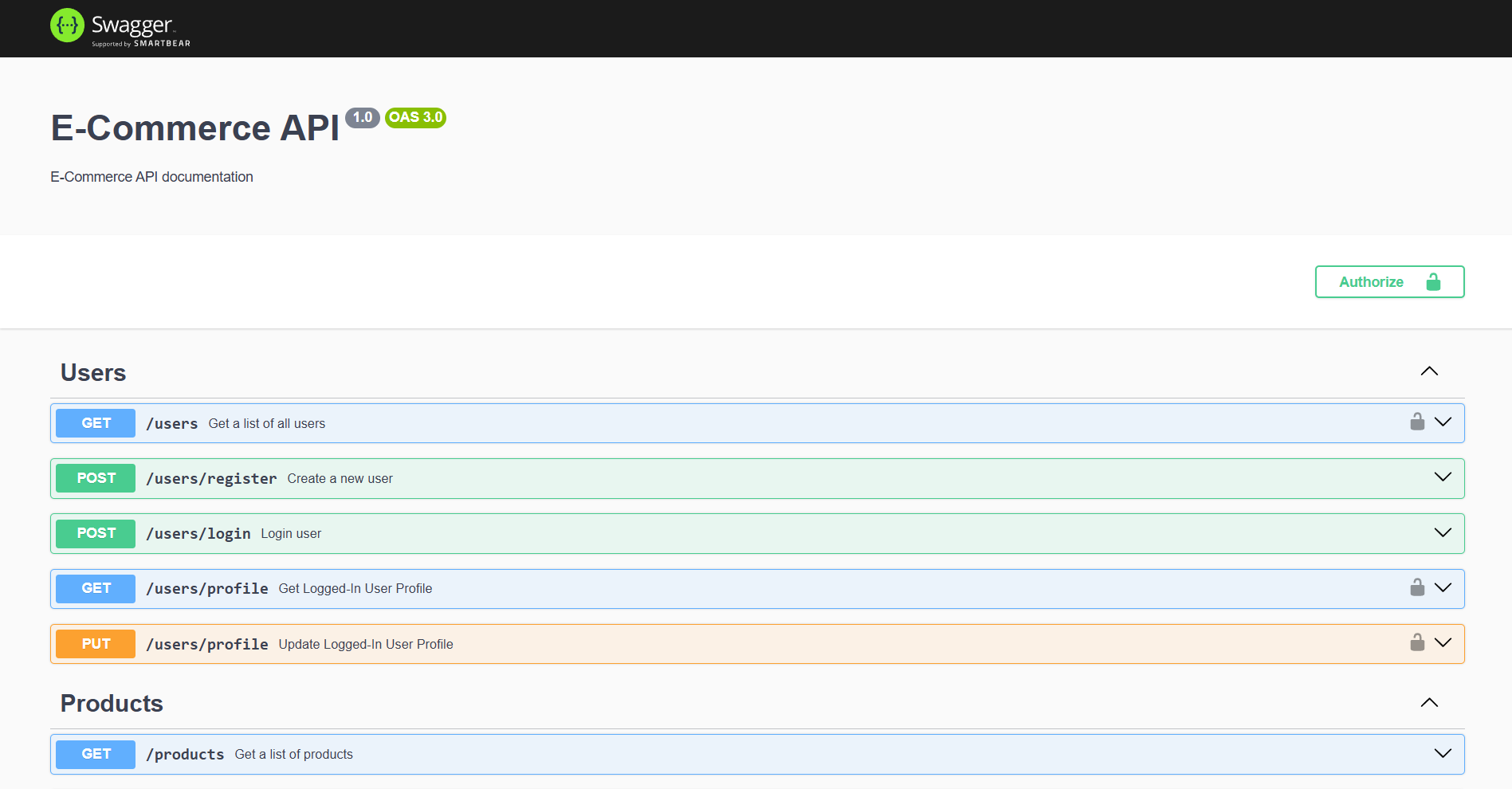This screenshot has height=789, width=1512.
Task: Click the PUT badge on /users/profile
Action: (95, 643)
